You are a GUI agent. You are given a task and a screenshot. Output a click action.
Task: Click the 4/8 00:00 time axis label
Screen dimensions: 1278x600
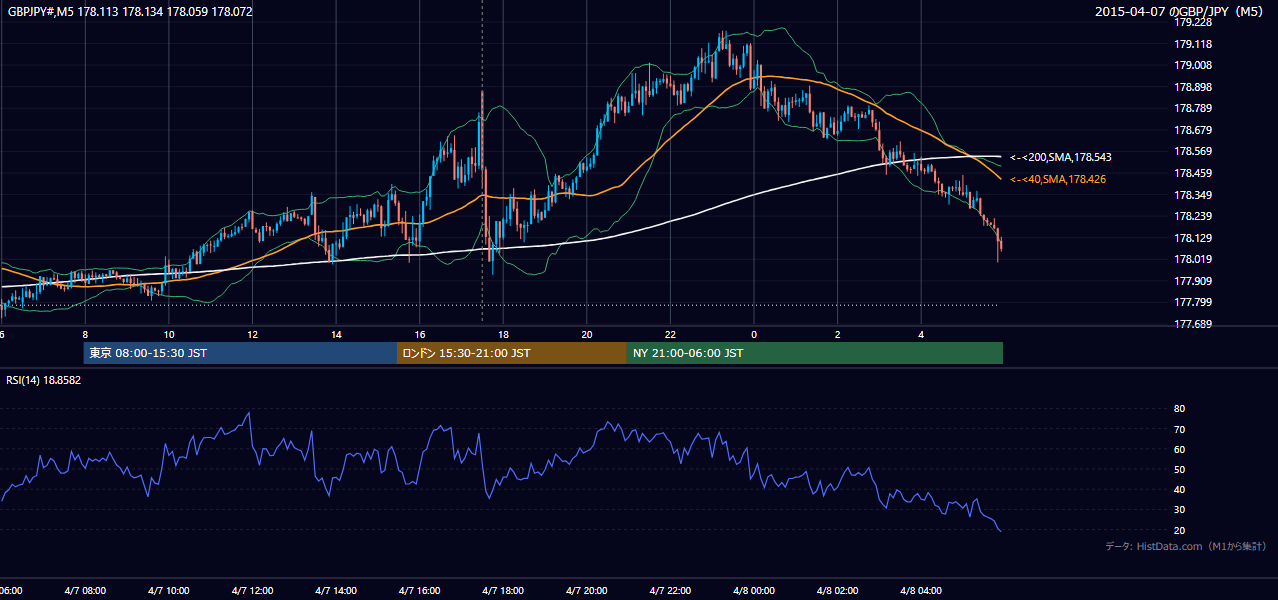(754, 590)
